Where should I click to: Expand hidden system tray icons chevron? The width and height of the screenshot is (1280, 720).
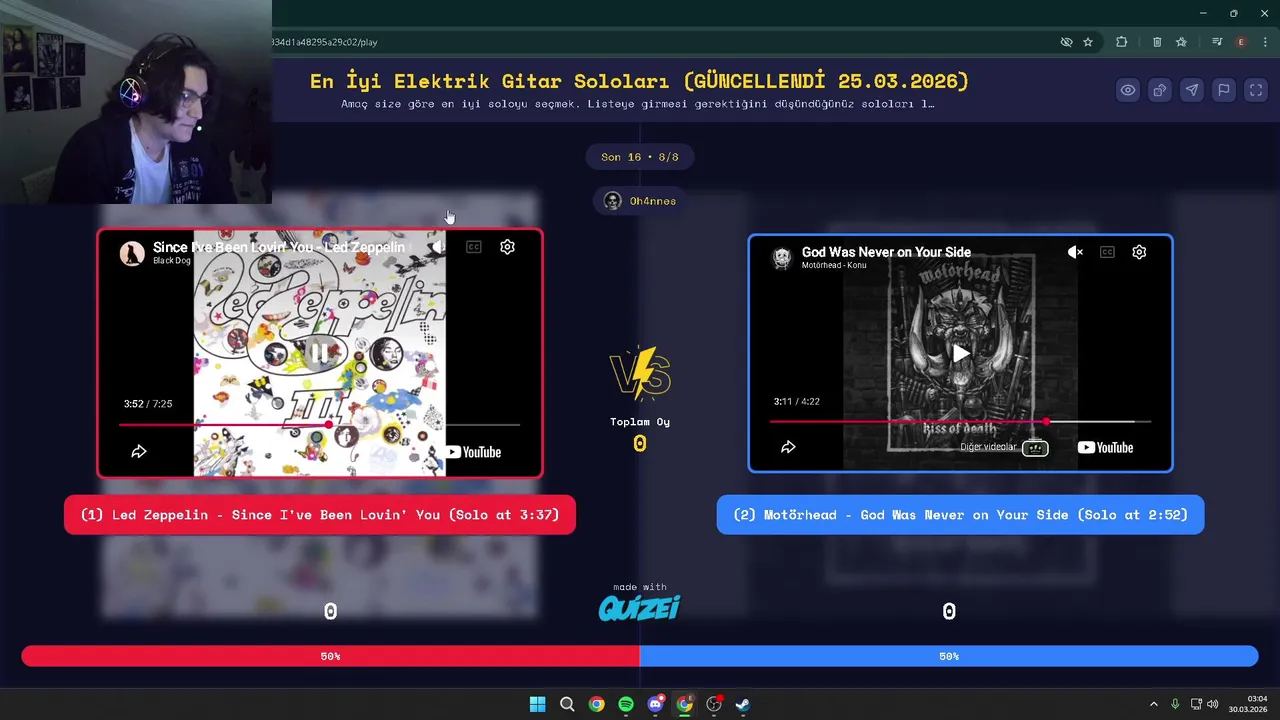(x=1153, y=704)
